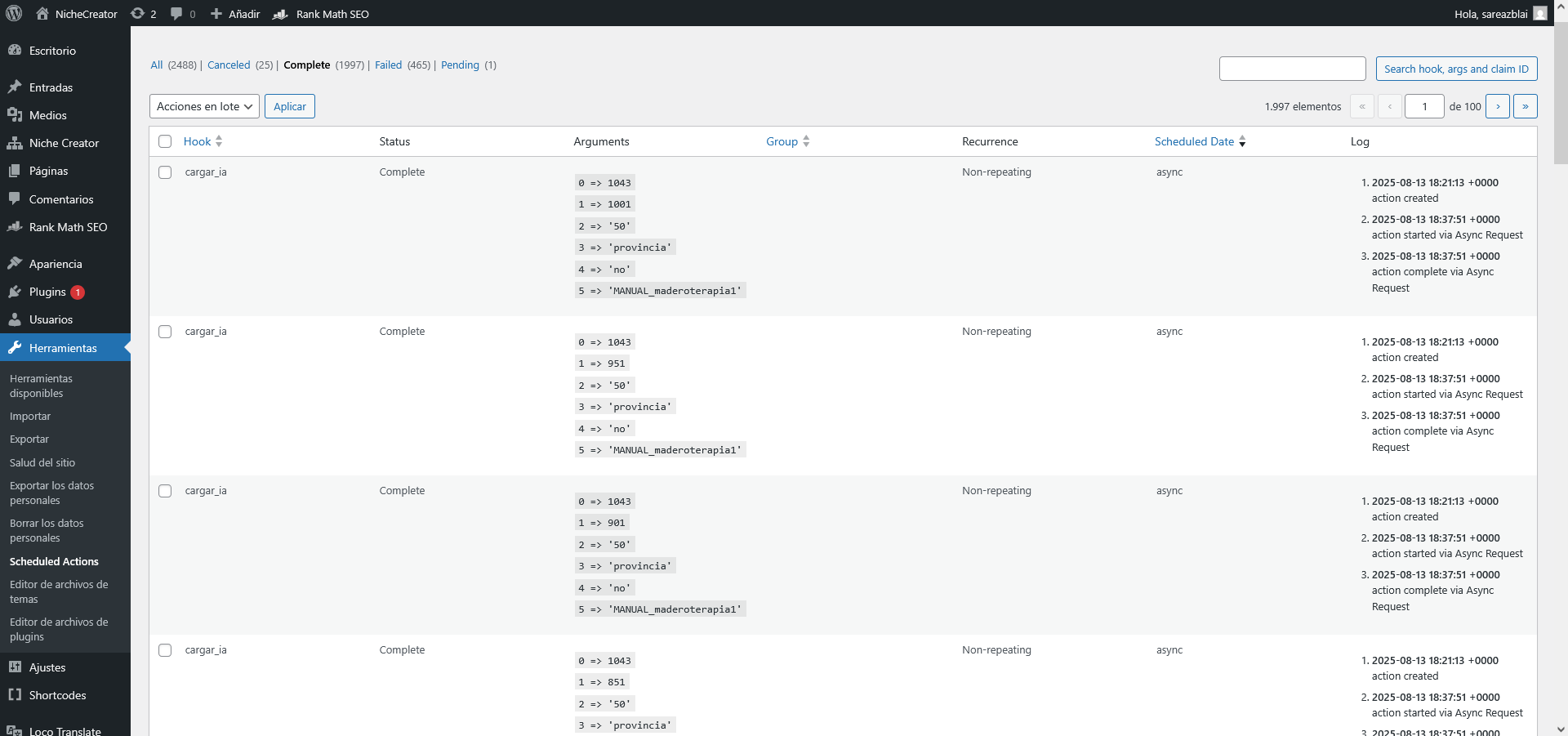Click the Herramientas wrench icon

pyautogui.click(x=15, y=347)
